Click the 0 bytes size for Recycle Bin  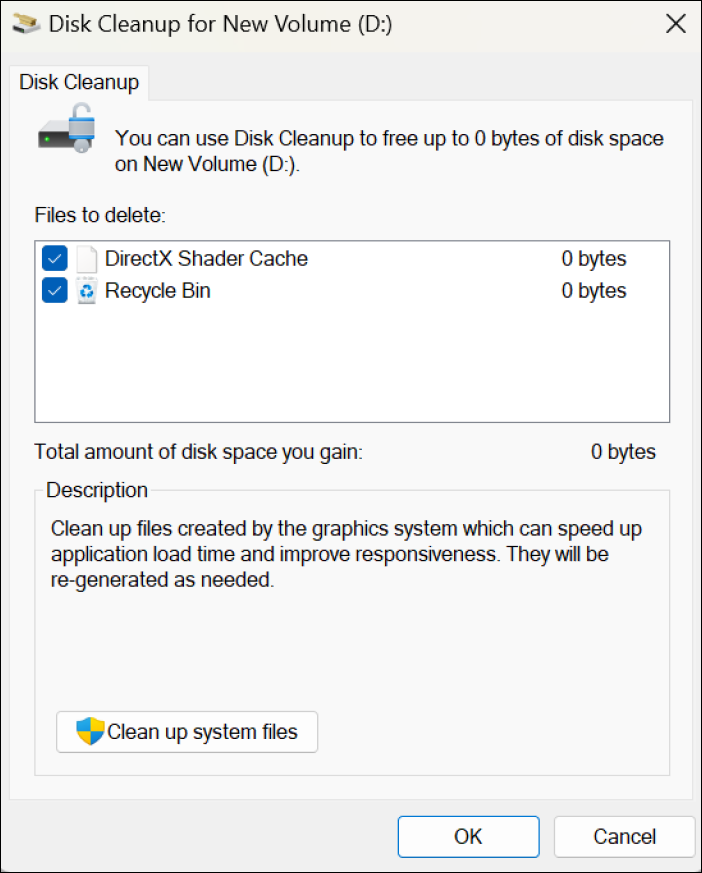click(x=593, y=291)
